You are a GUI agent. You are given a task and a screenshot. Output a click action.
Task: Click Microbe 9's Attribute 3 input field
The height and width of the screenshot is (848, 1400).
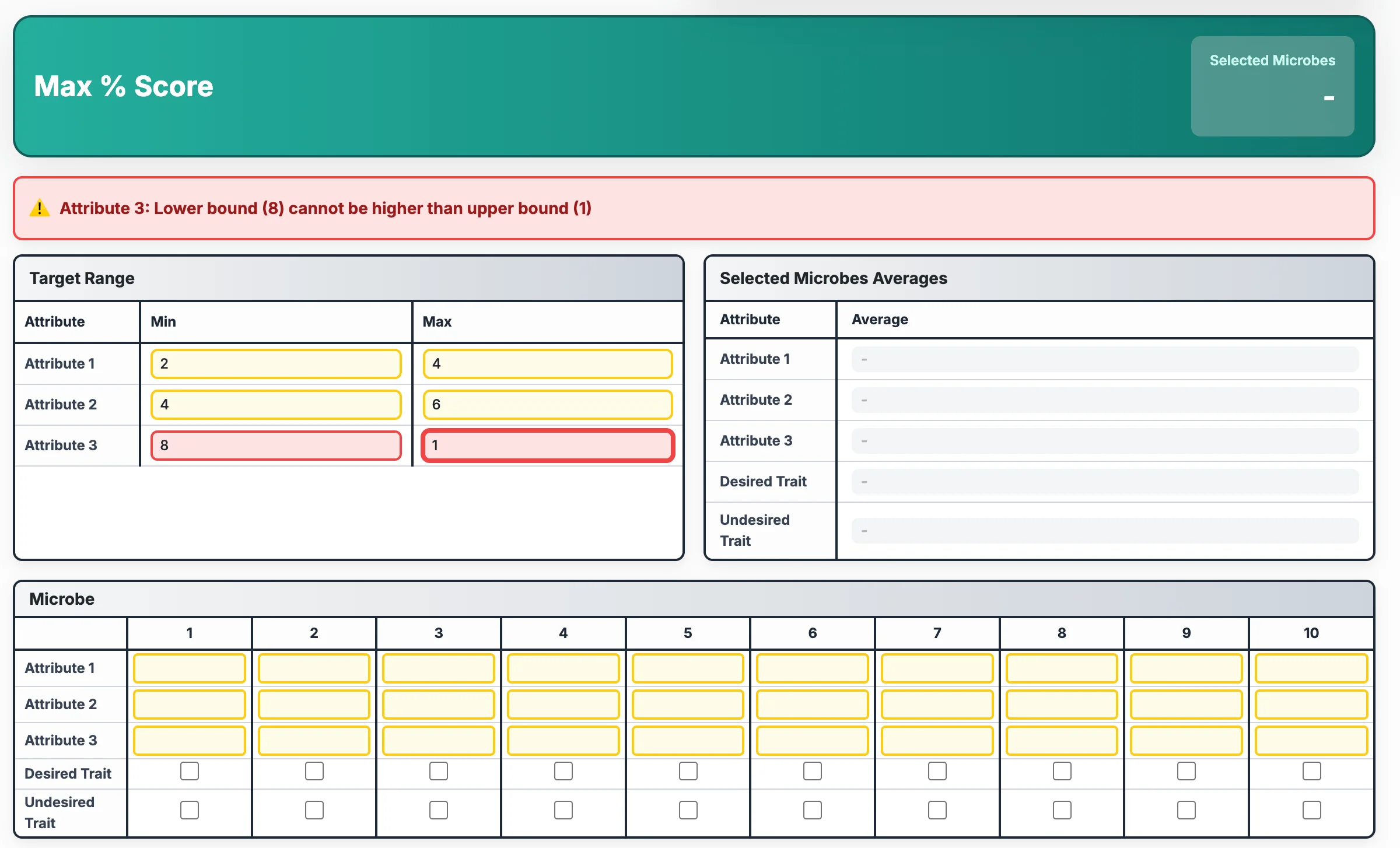pyautogui.click(x=1186, y=740)
